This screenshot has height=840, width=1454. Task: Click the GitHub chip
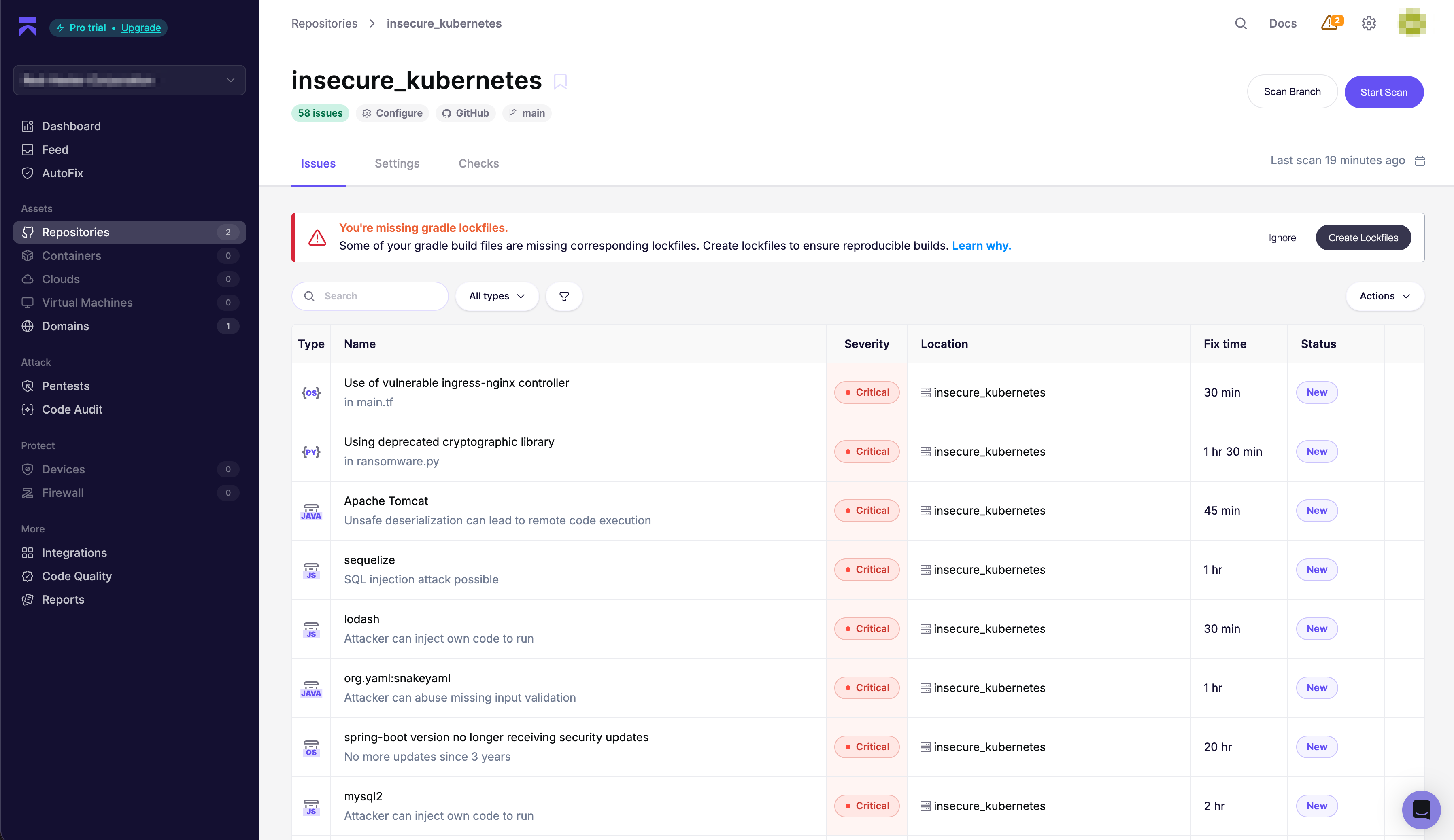(466, 113)
